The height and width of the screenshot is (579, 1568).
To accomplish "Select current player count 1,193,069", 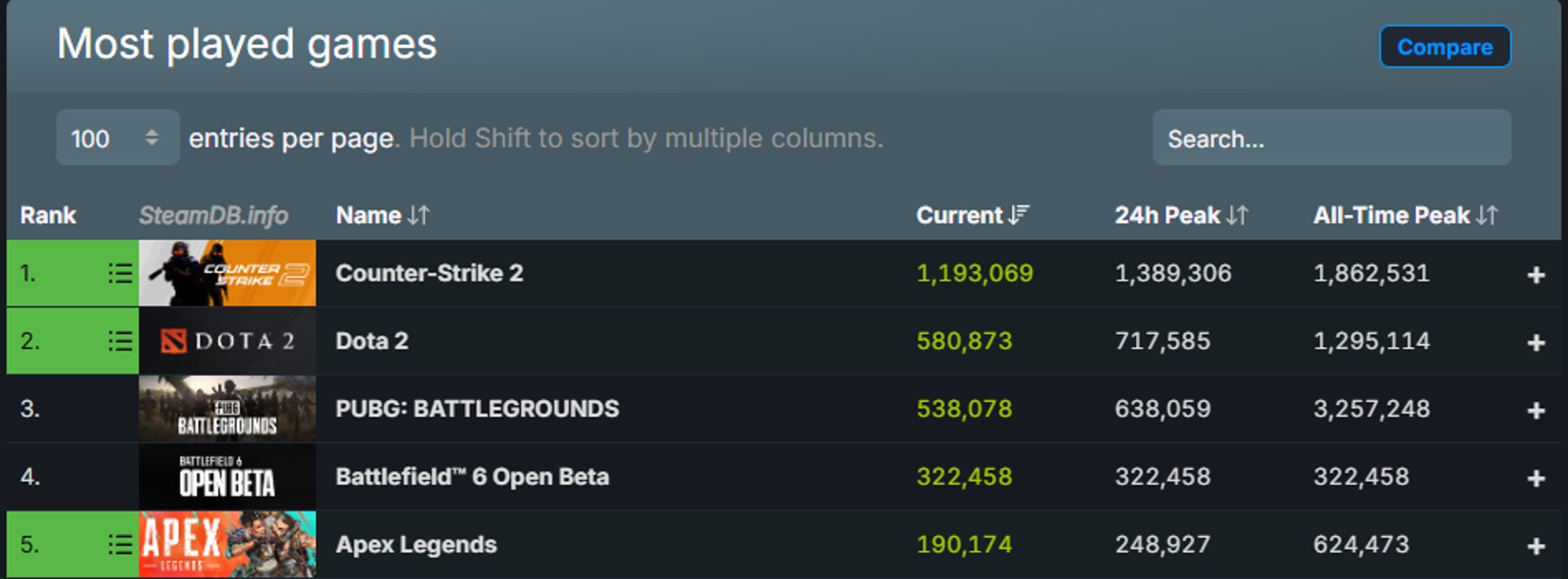I will pyautogui.click(x=974, y=273).
